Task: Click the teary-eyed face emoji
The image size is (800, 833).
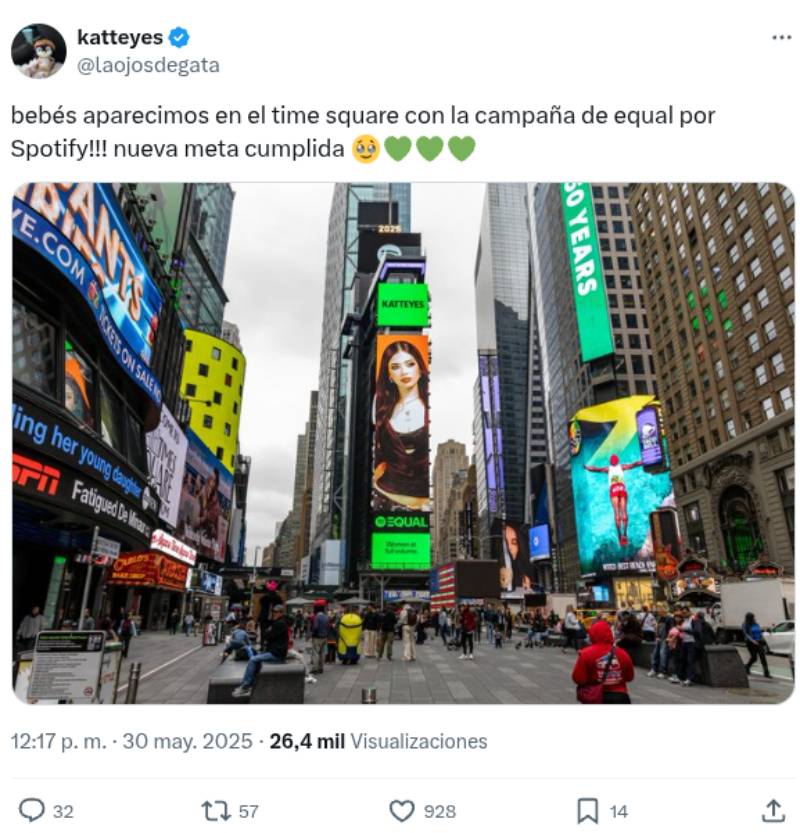Action: [x=366, y=149]
